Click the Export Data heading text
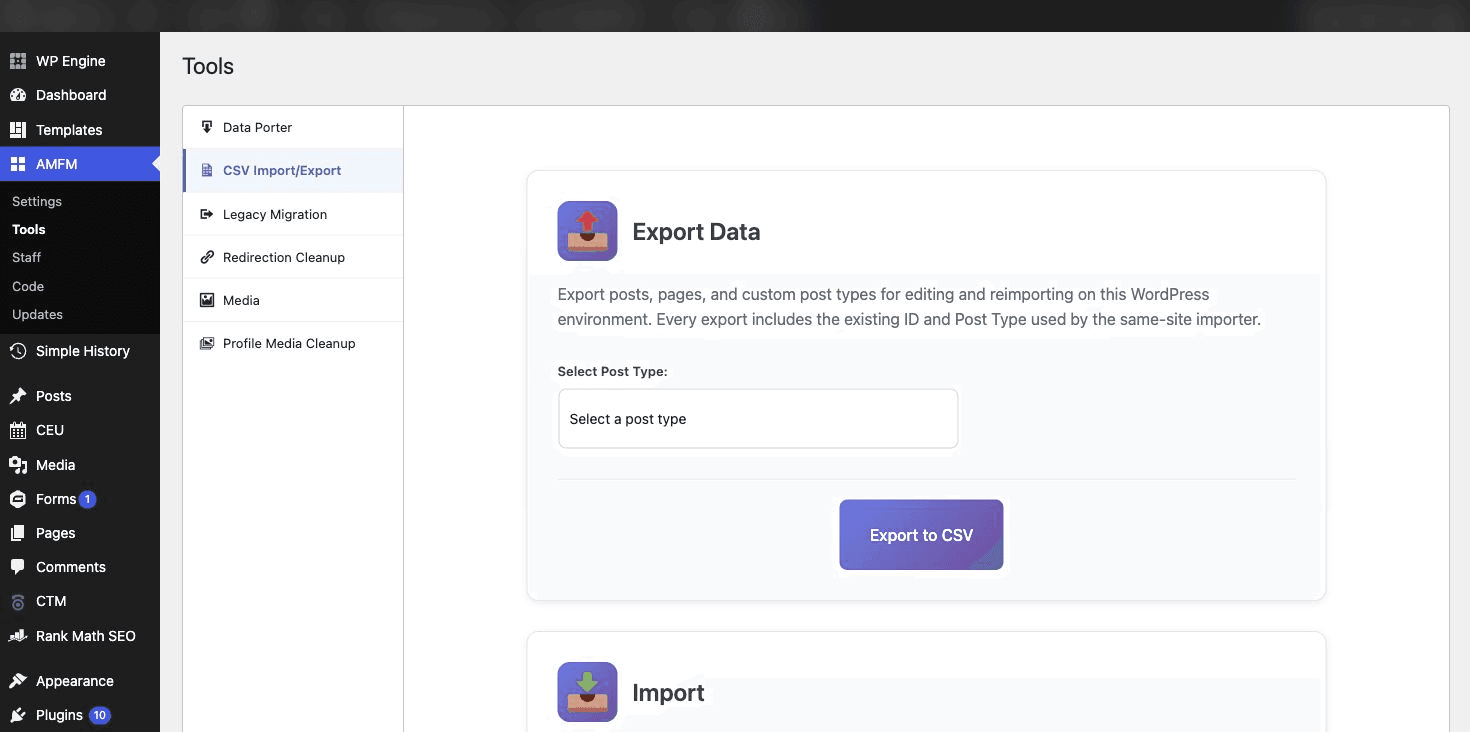Viewport: 1470px width, 732px height. [696, 232]
